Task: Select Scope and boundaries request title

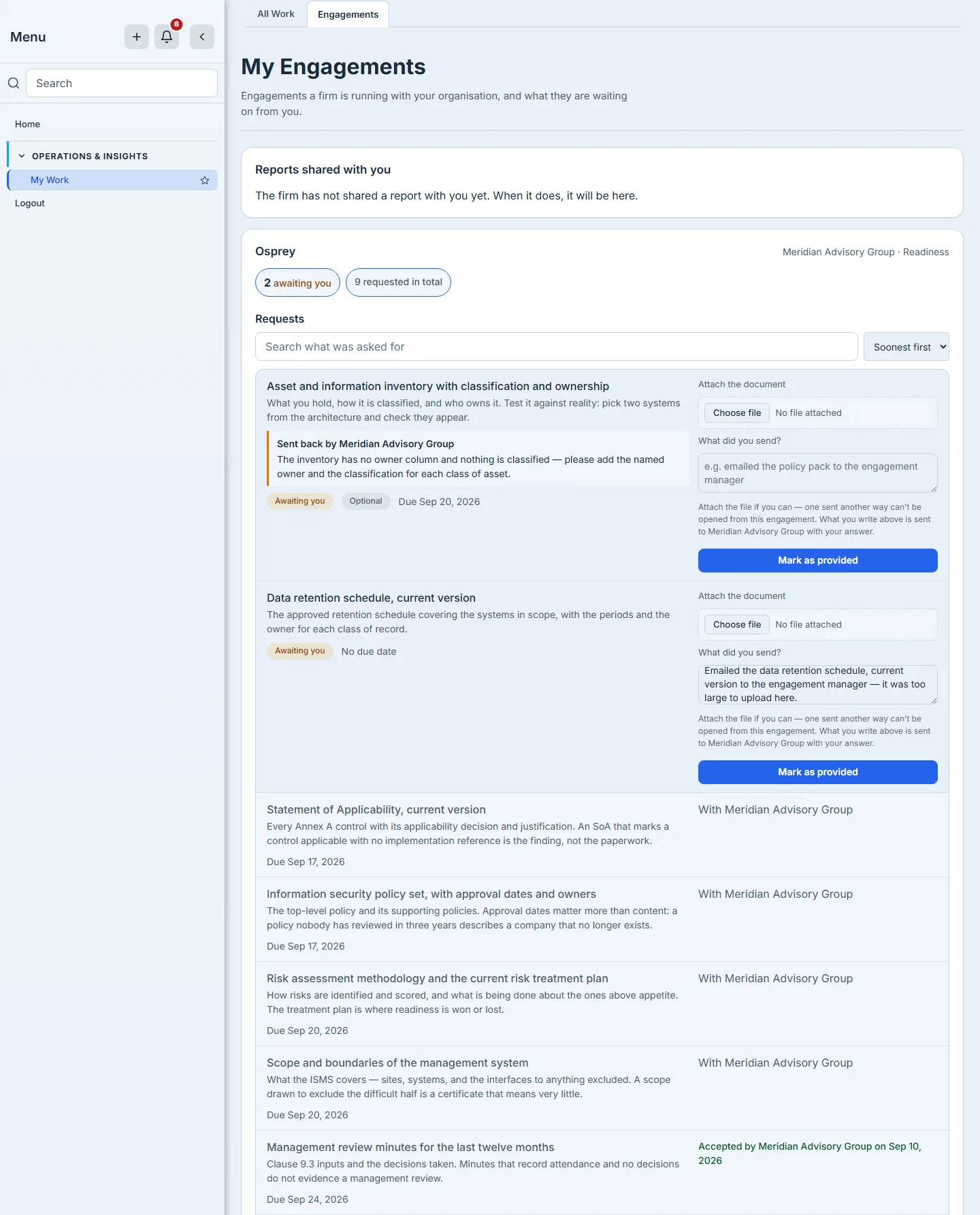Action: pyautogui.click(x=397, y=1063)
